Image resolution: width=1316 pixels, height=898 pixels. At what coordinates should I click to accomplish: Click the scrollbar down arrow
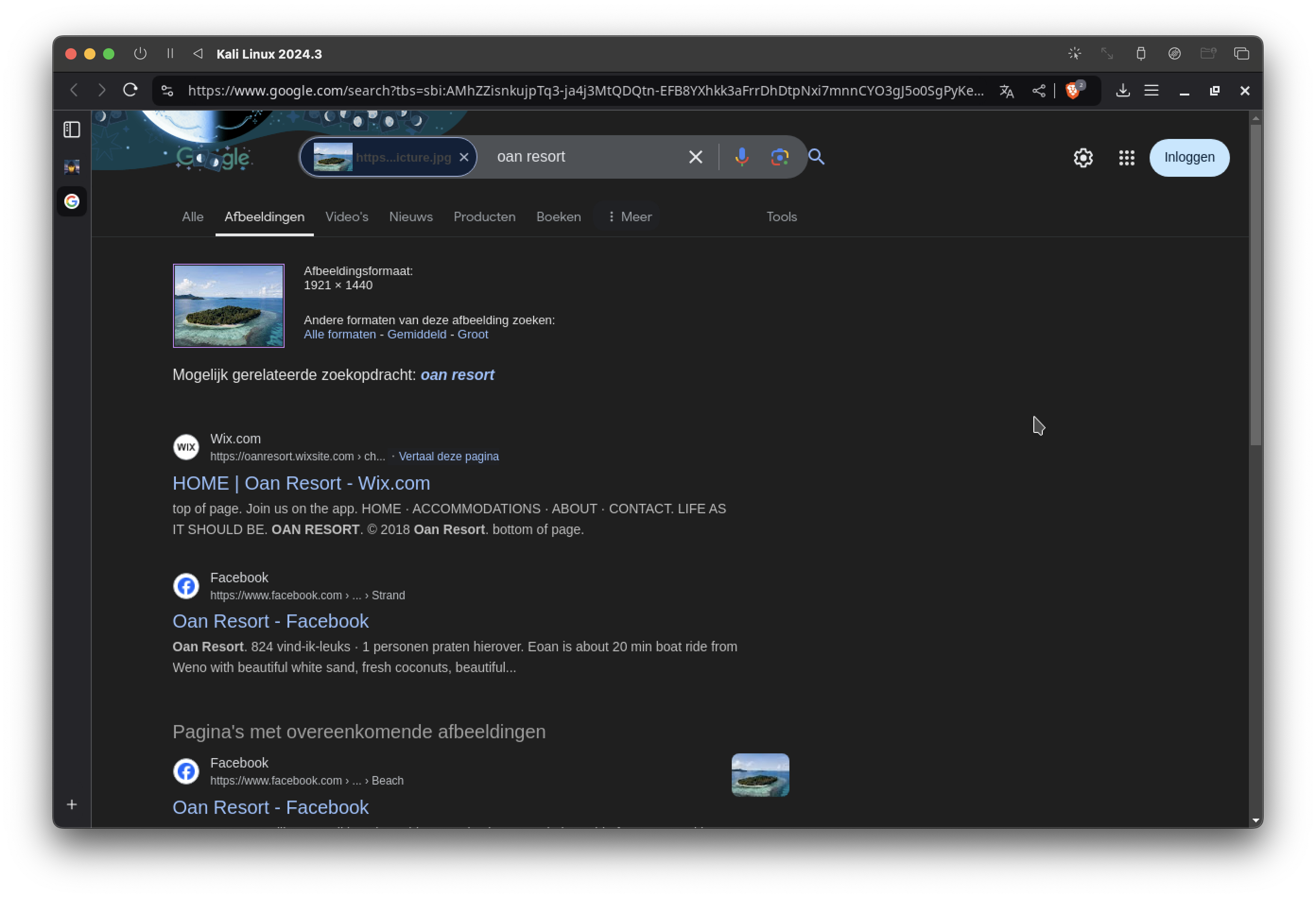pos(1255,820)
